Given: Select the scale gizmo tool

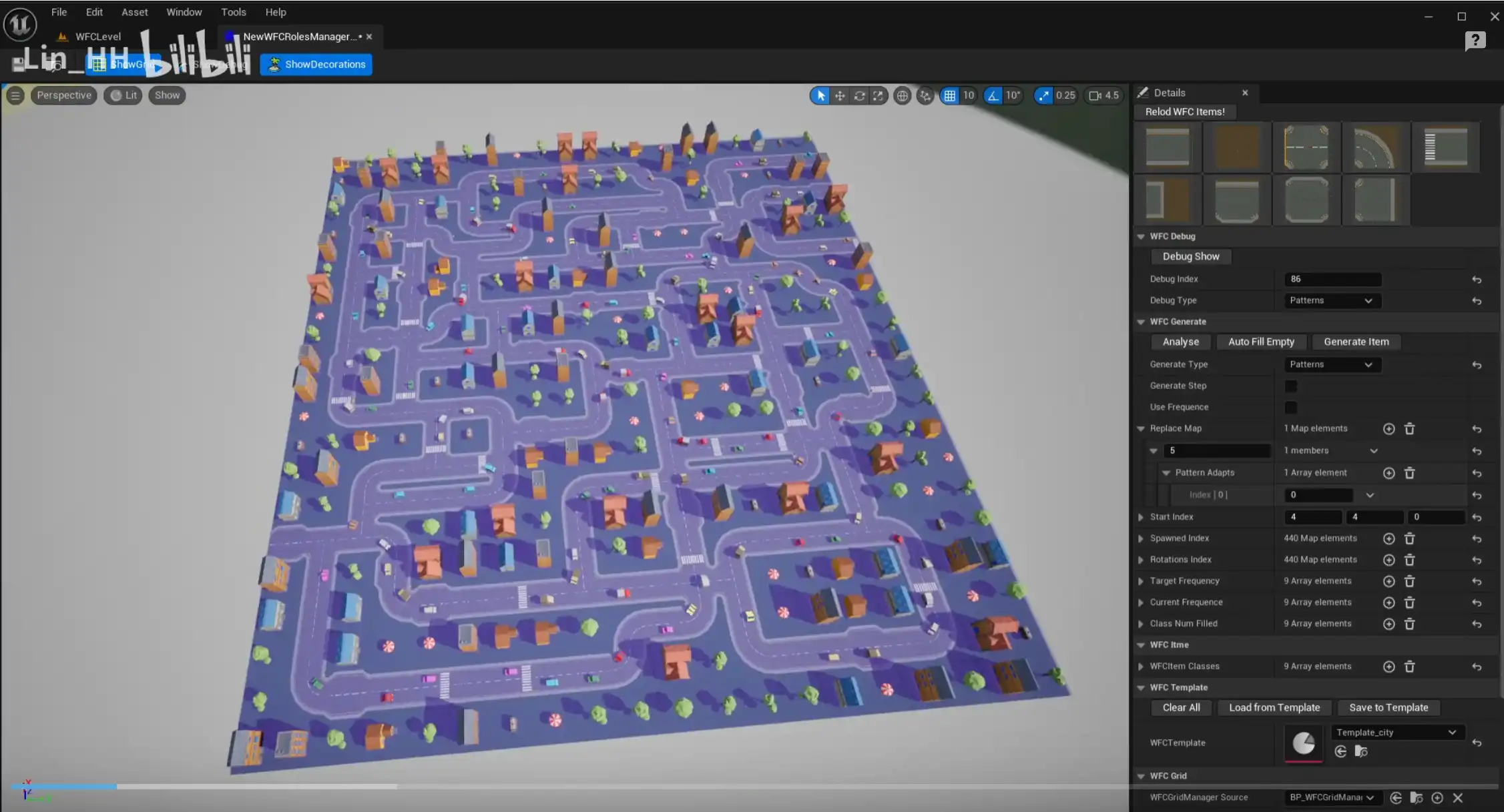Looking at the screenshot, I should [878, 95].
